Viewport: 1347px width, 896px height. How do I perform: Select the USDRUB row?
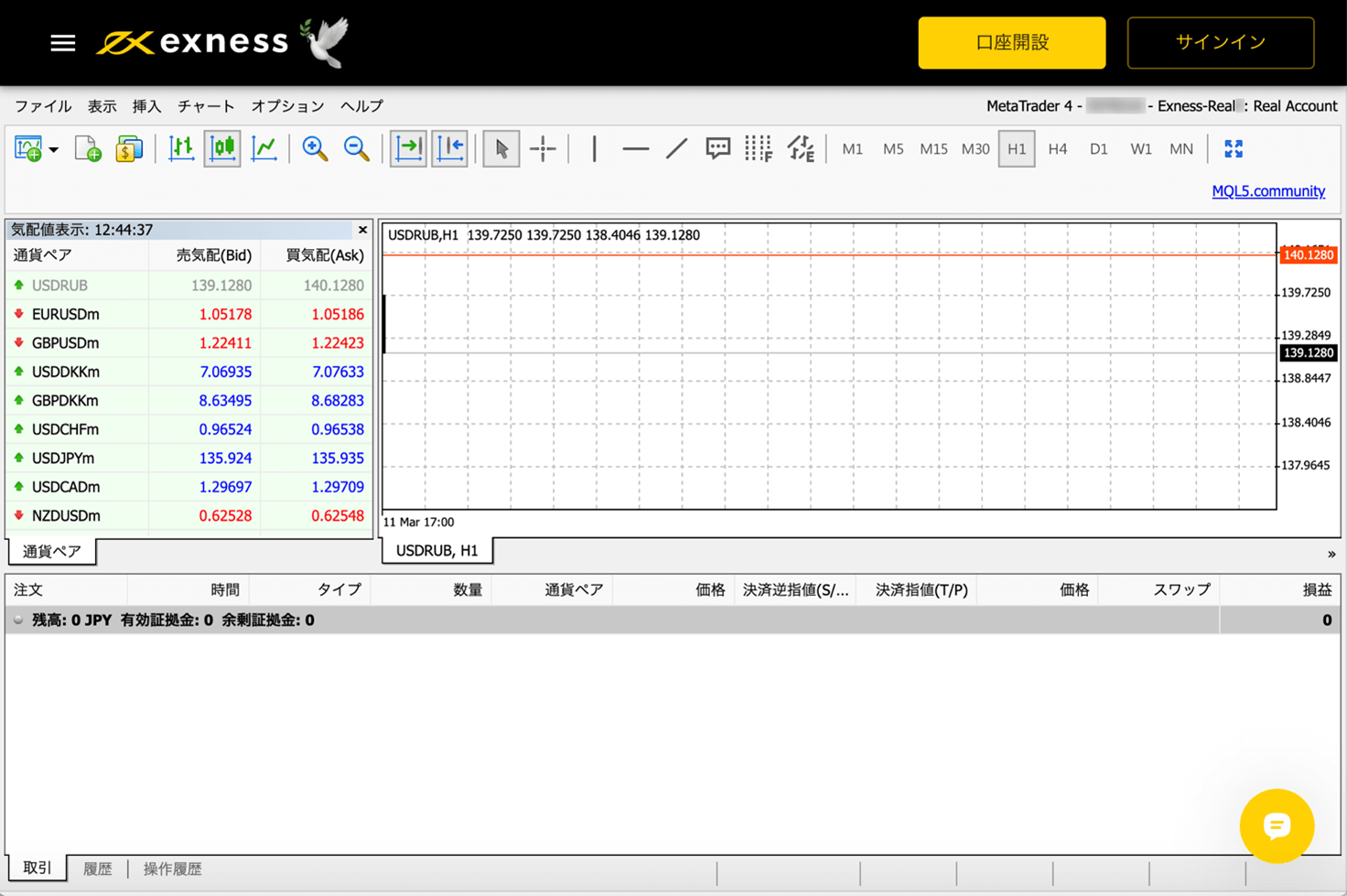[x=189, y=286]
